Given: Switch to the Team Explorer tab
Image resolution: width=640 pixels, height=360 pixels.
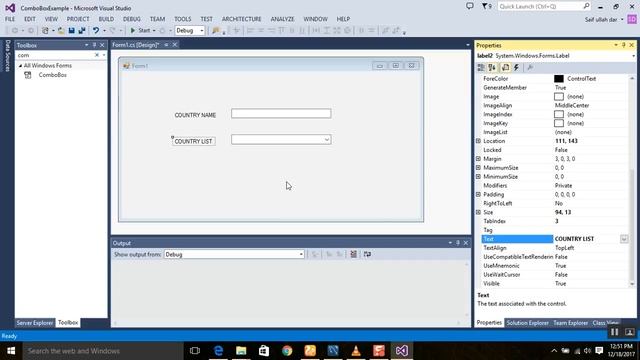Looking at the screenshot, I should point(570,323).
